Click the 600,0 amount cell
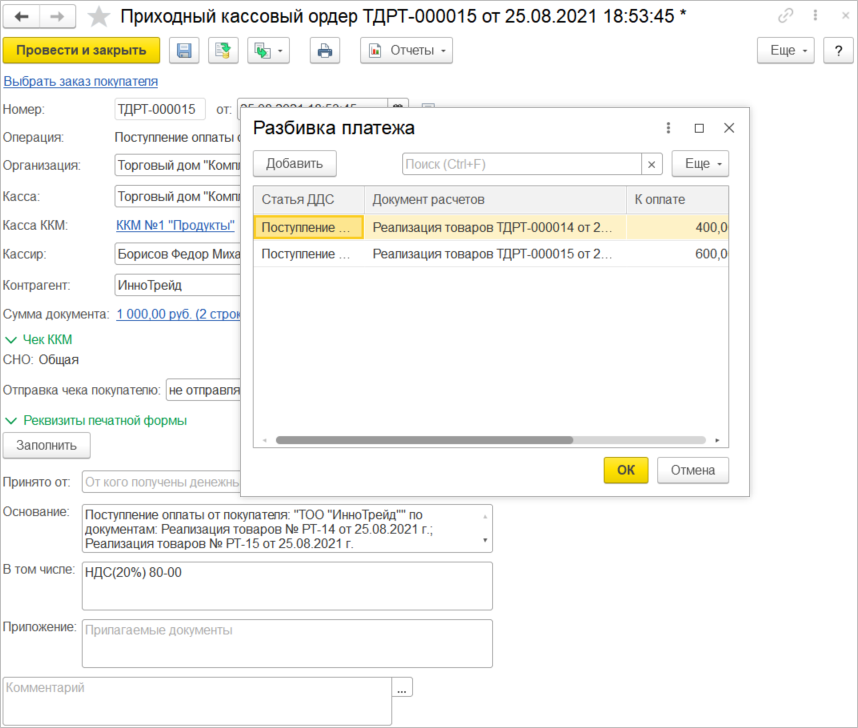Viewport: 858px width, 728px height. click(677, 254)
